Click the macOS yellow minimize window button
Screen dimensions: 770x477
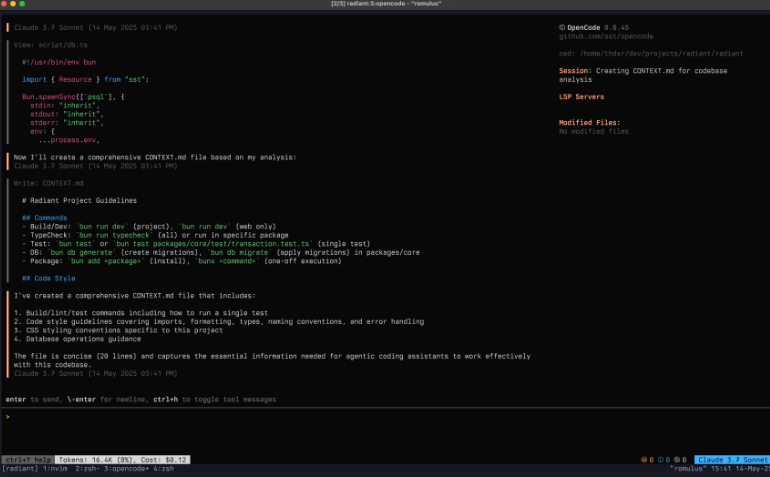(13, 3)
